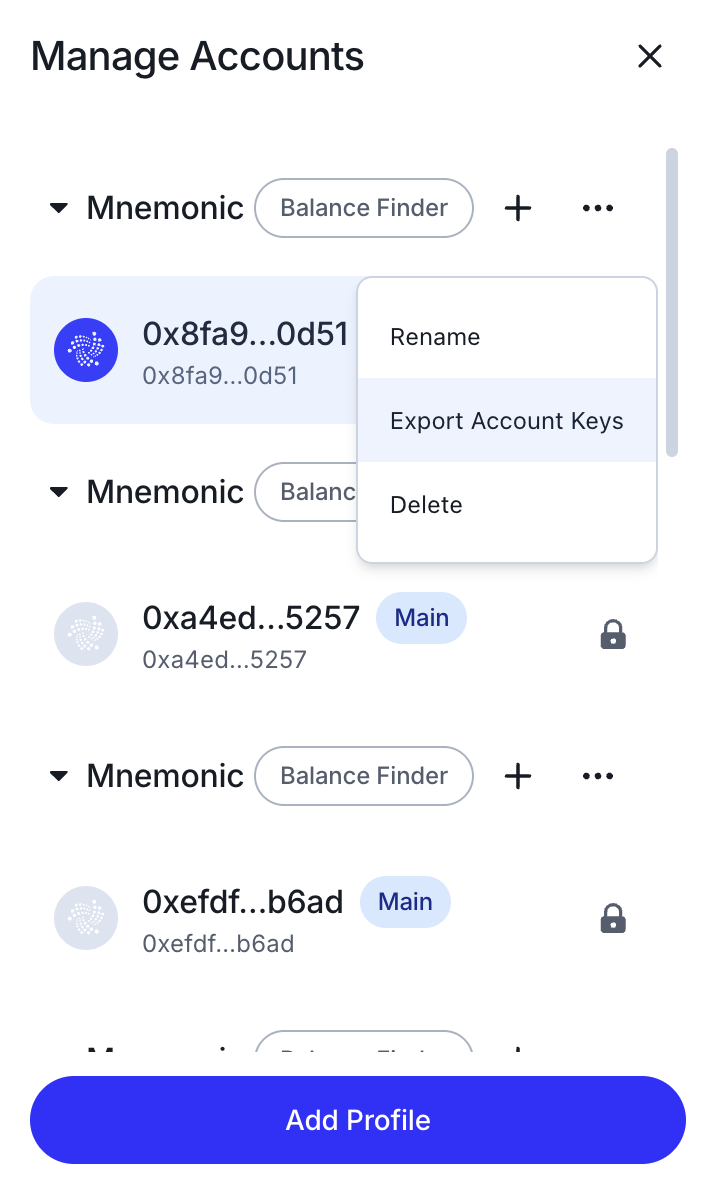Click the Main badge on account 0xefdf...b6ad
This screenshot has width=716, height=1188.
pos(405,901)
